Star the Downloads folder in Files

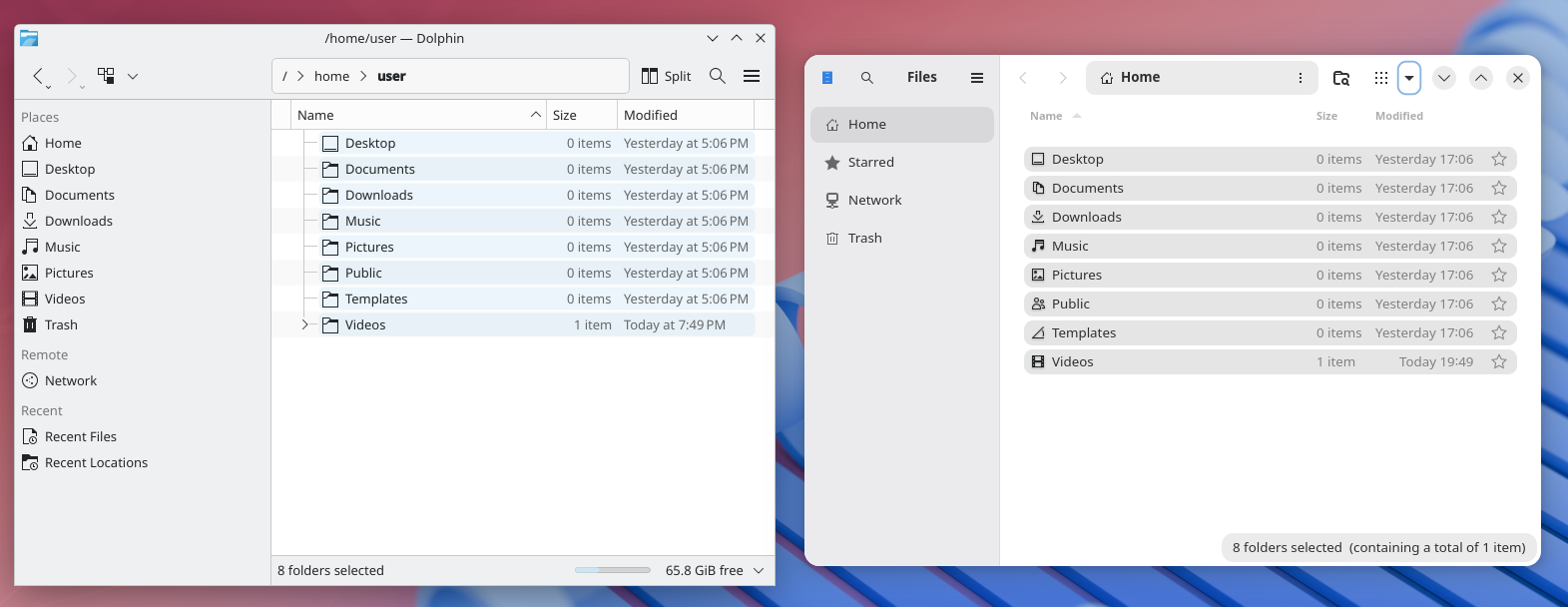tap(1499, 217)
